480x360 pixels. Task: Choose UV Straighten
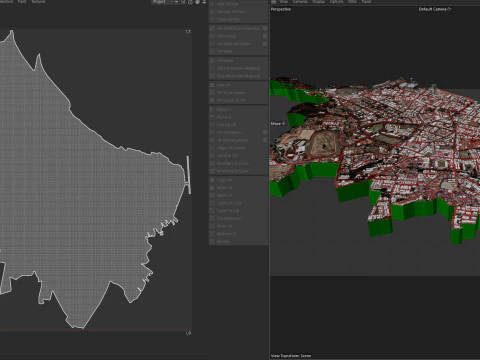pyautogui.click(x=236, y=132)
